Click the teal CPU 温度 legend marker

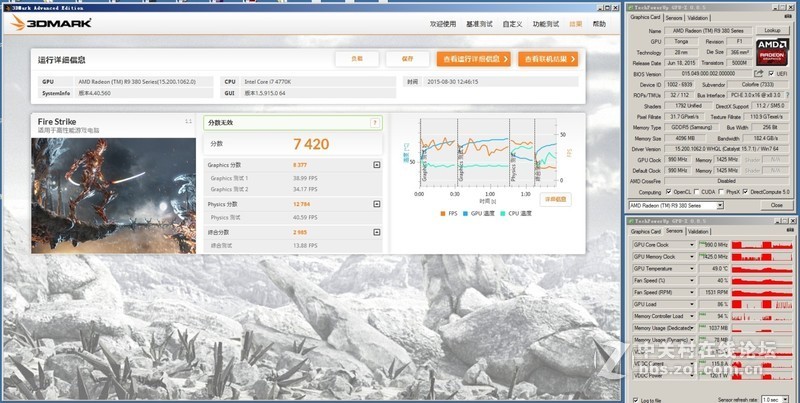(503, 213)
